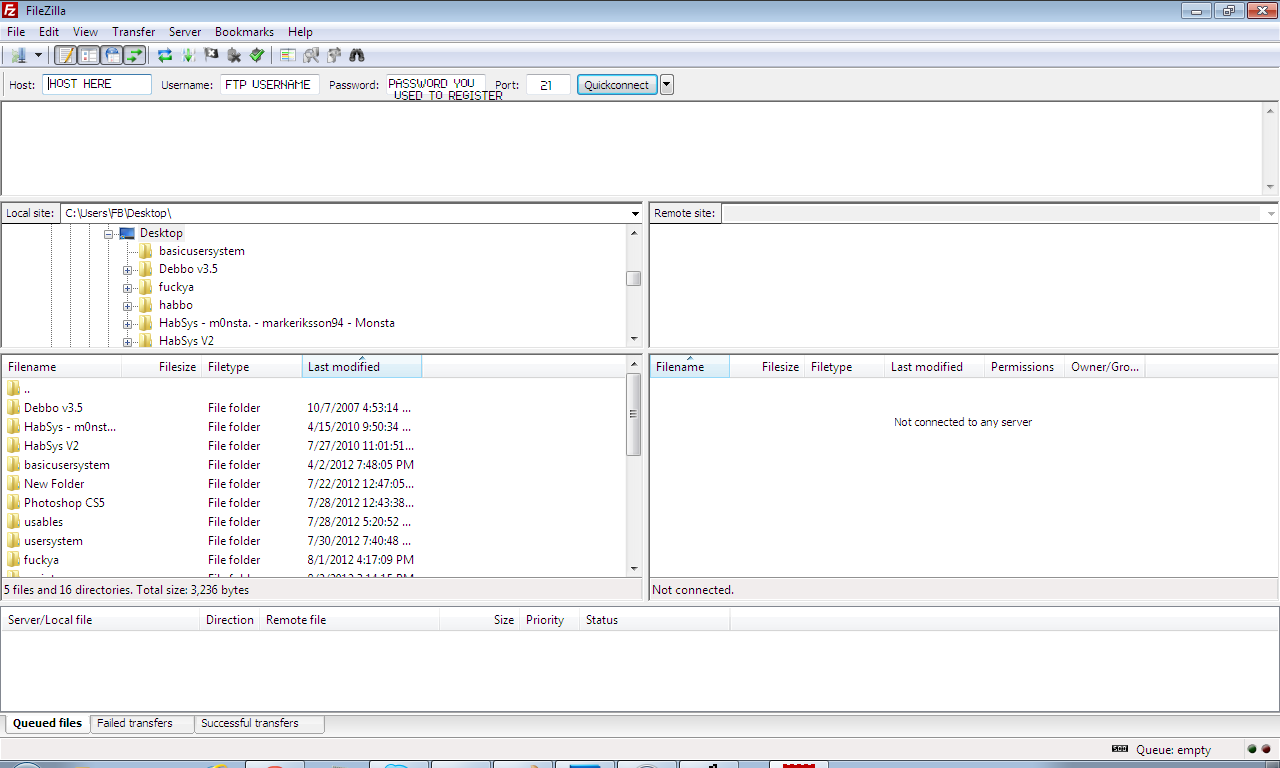Select HabSys V2 folder in file list
Image resolution: width=1280 pixels, height=768 pixels.
pyautogui.click(x=51, y=446)
